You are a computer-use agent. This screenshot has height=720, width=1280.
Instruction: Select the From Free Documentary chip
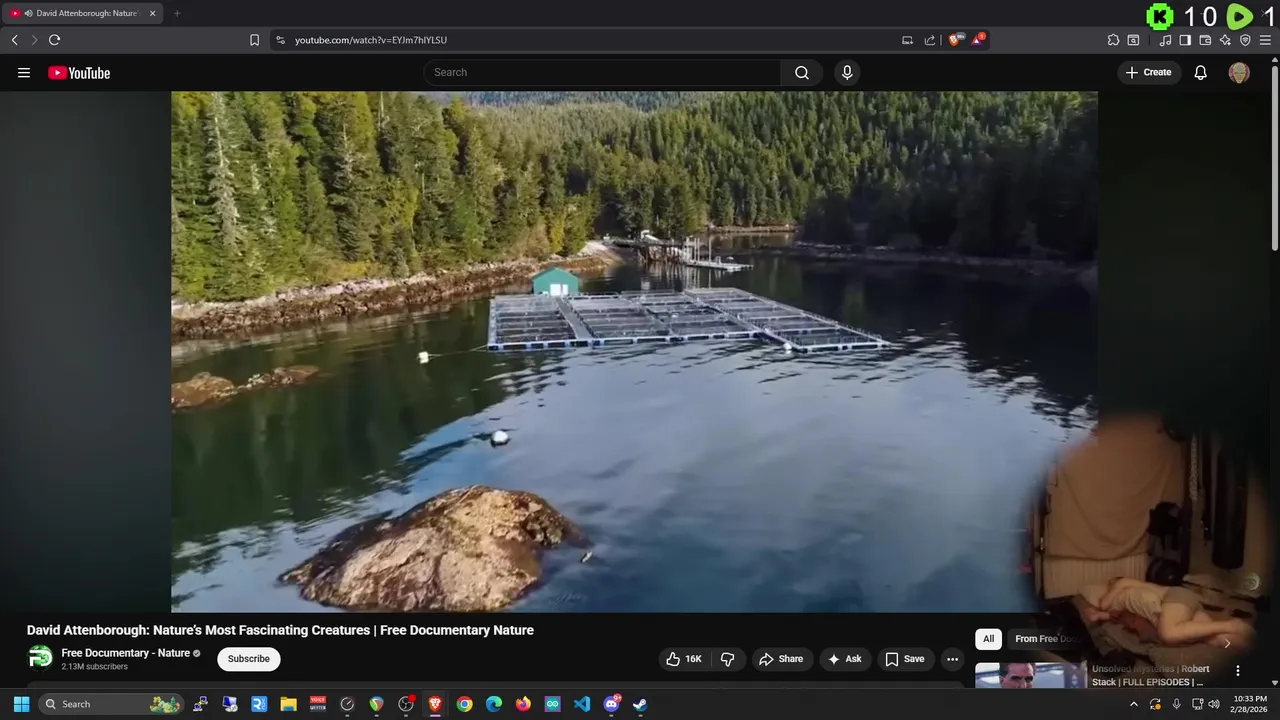1045,639
